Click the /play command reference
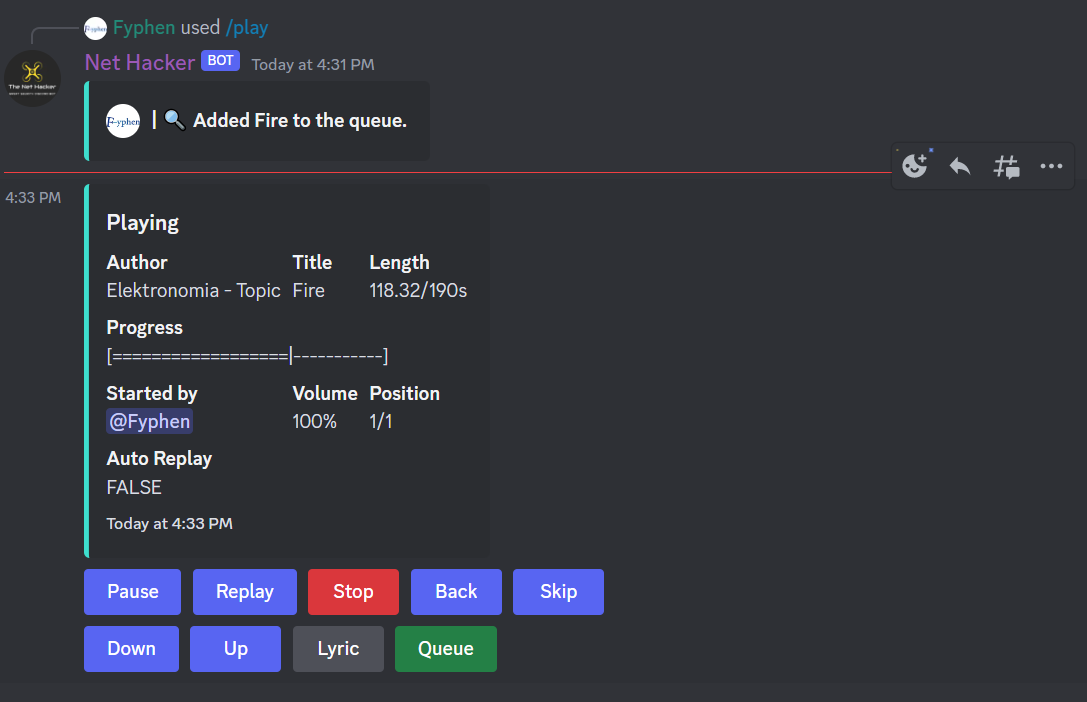The image size is (1087, 702). (x=247, y=27)
